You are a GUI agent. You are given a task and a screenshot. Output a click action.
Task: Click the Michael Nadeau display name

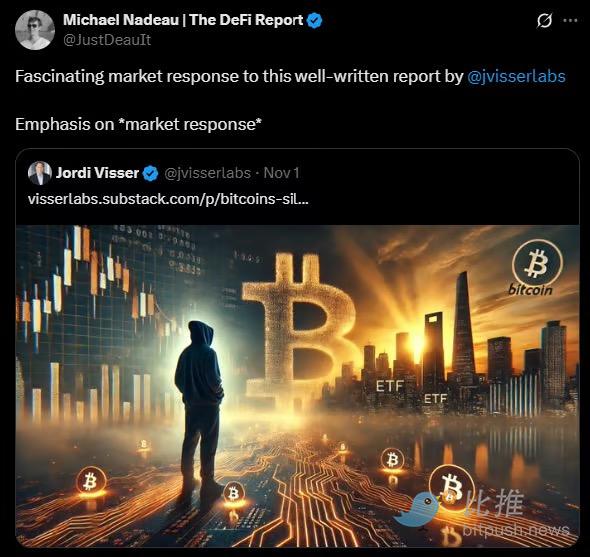183,20
